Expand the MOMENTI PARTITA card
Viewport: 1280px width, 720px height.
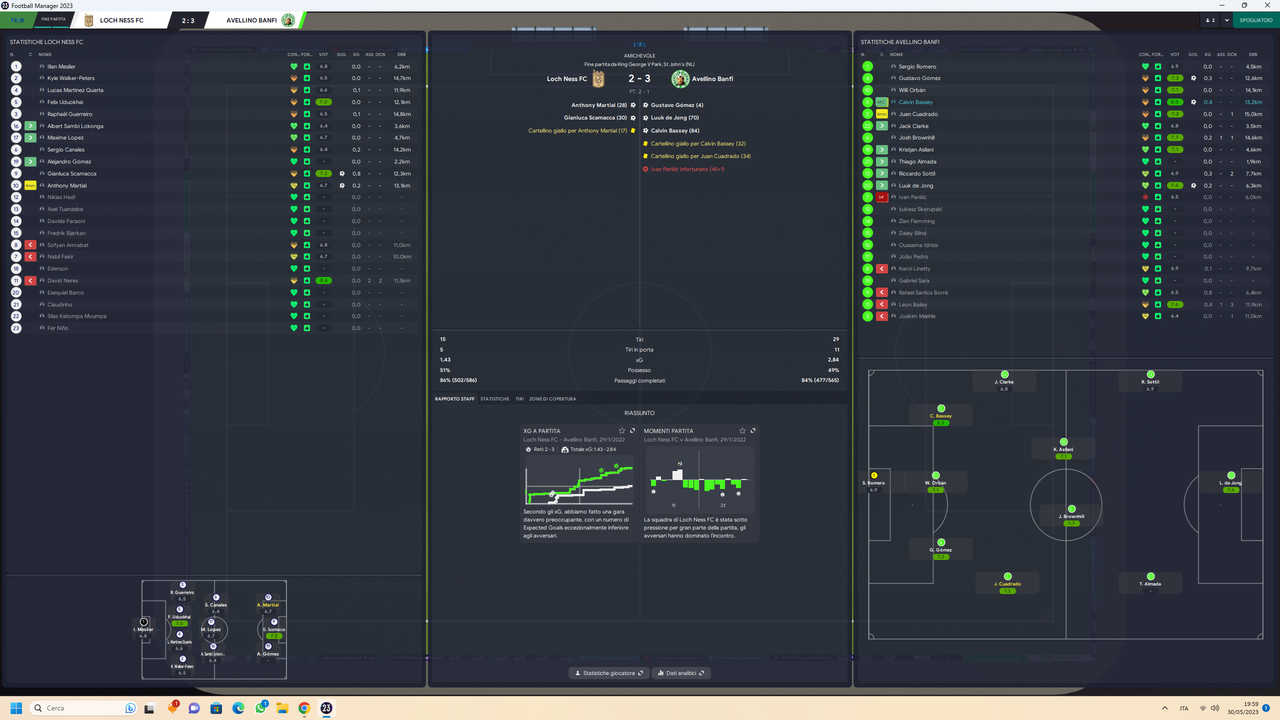753,431
